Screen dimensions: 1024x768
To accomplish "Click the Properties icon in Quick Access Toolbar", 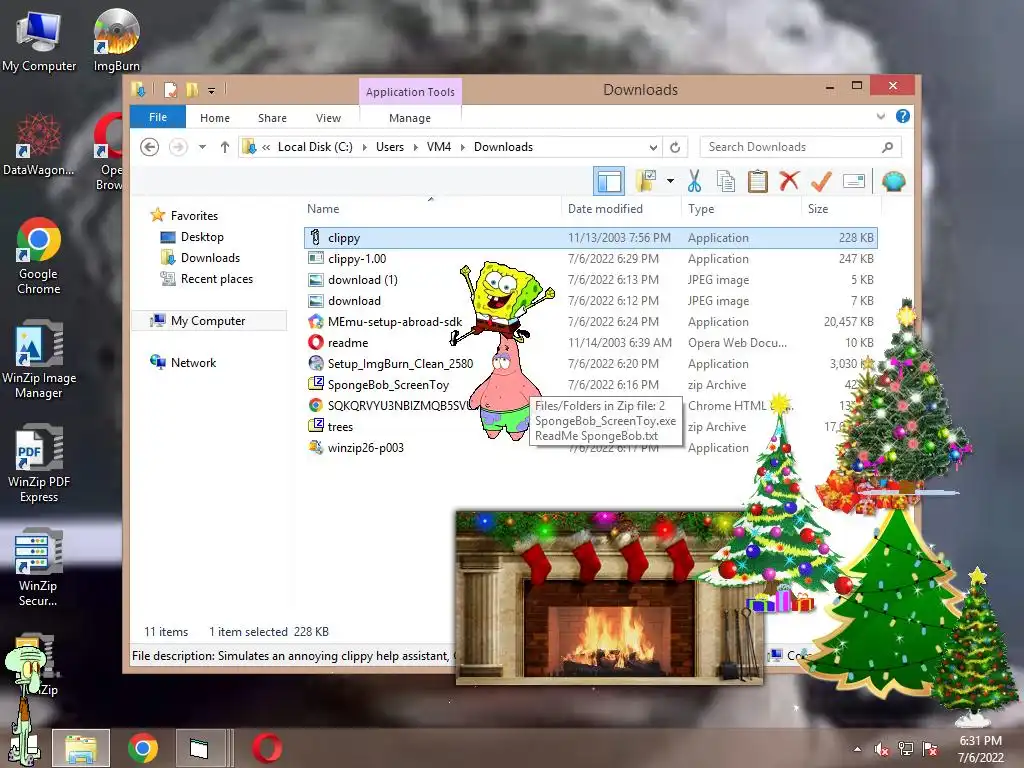I will 170,90.
